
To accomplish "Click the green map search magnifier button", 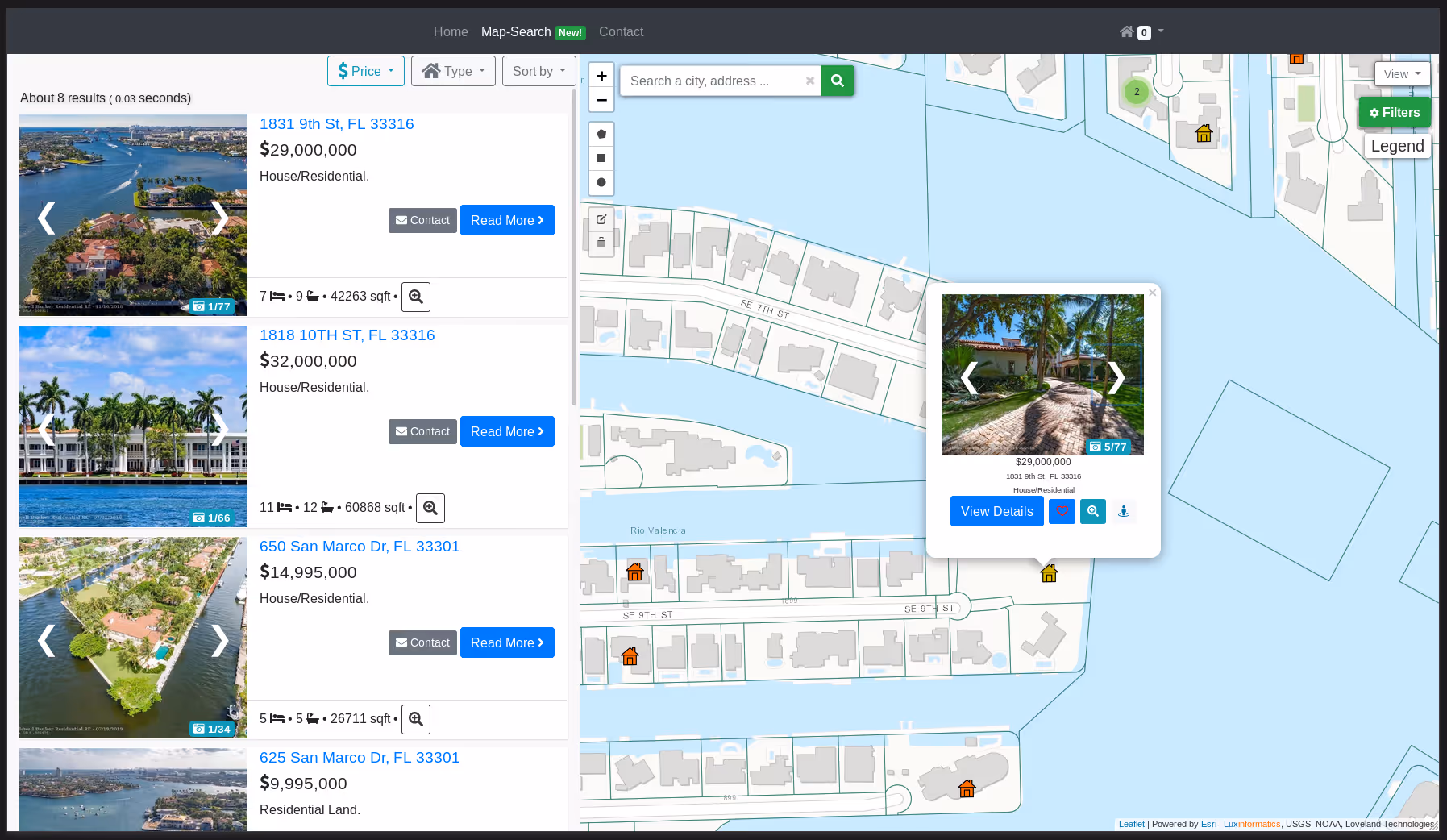I will coord(837,81).
